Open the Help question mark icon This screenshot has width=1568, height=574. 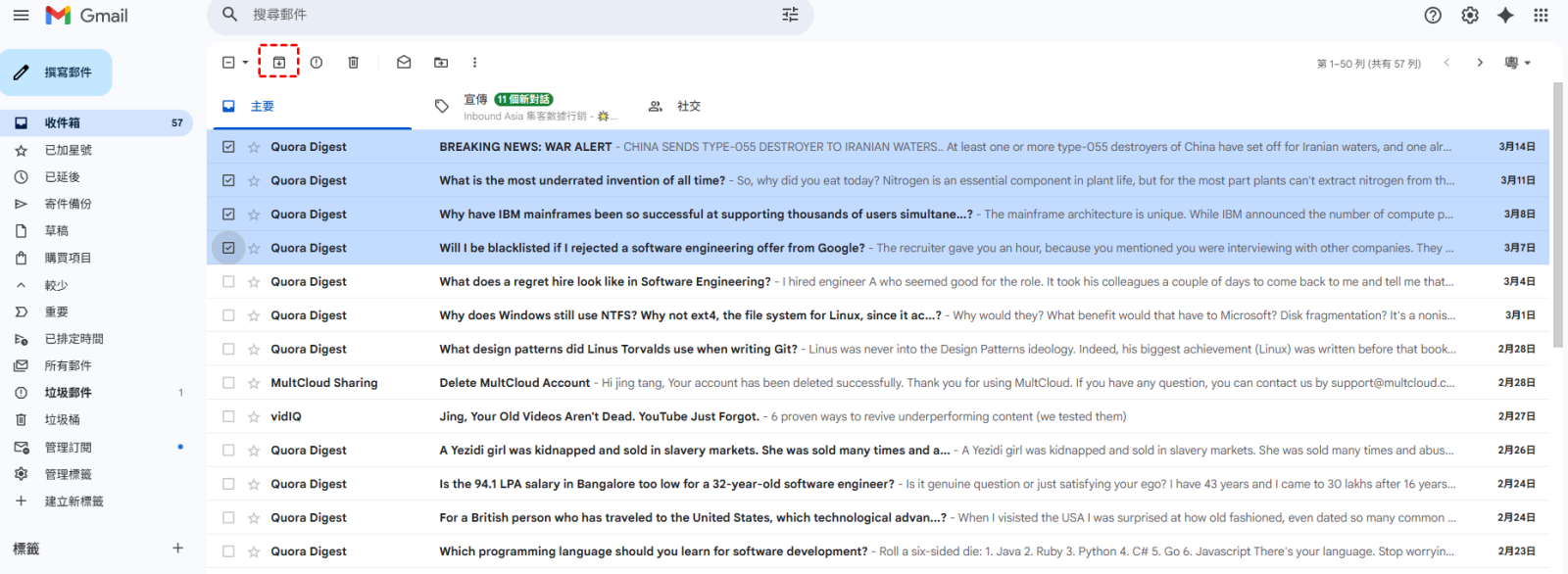click(1433, 15)
